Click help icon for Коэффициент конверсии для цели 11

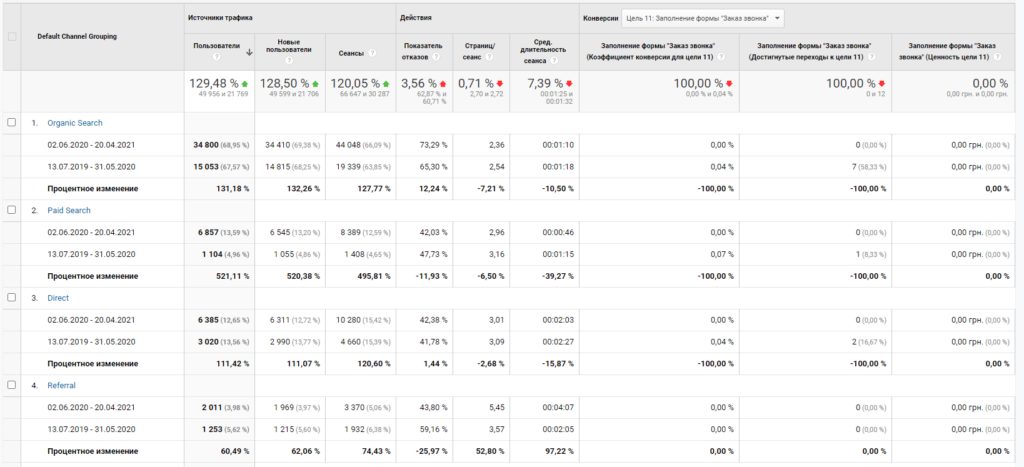click(721, 57)
